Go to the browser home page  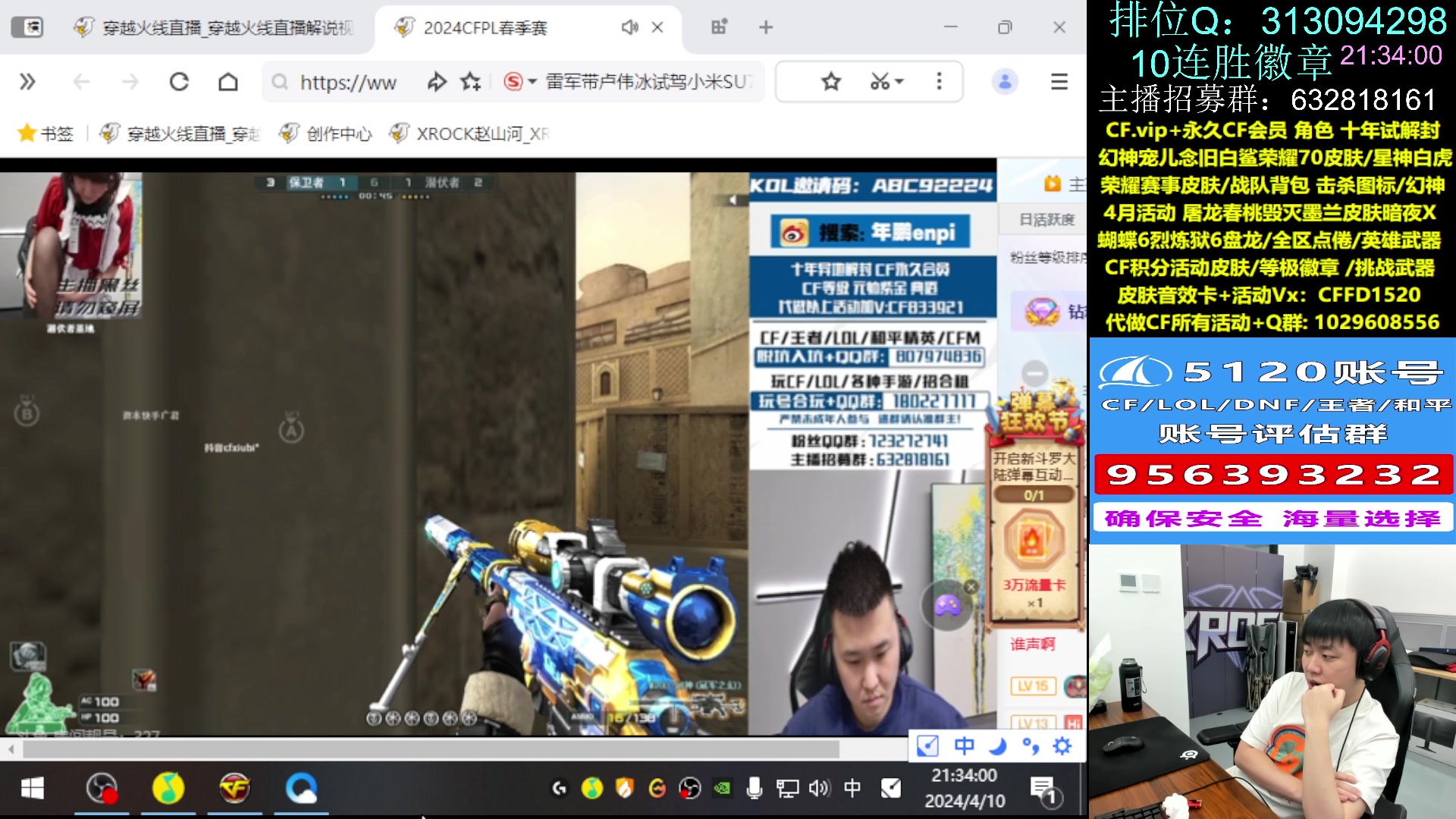click(x=228, y=82)
